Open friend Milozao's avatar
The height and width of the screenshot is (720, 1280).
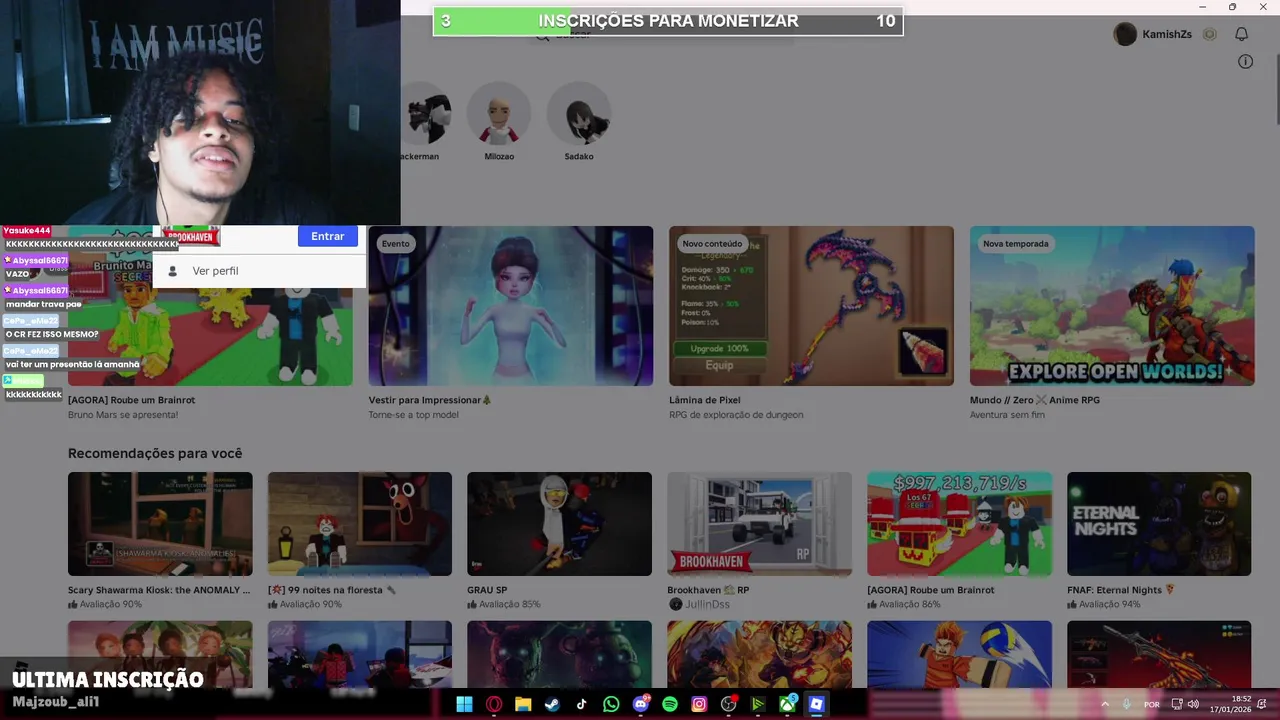pyautogui.click(x=499, y=114)
